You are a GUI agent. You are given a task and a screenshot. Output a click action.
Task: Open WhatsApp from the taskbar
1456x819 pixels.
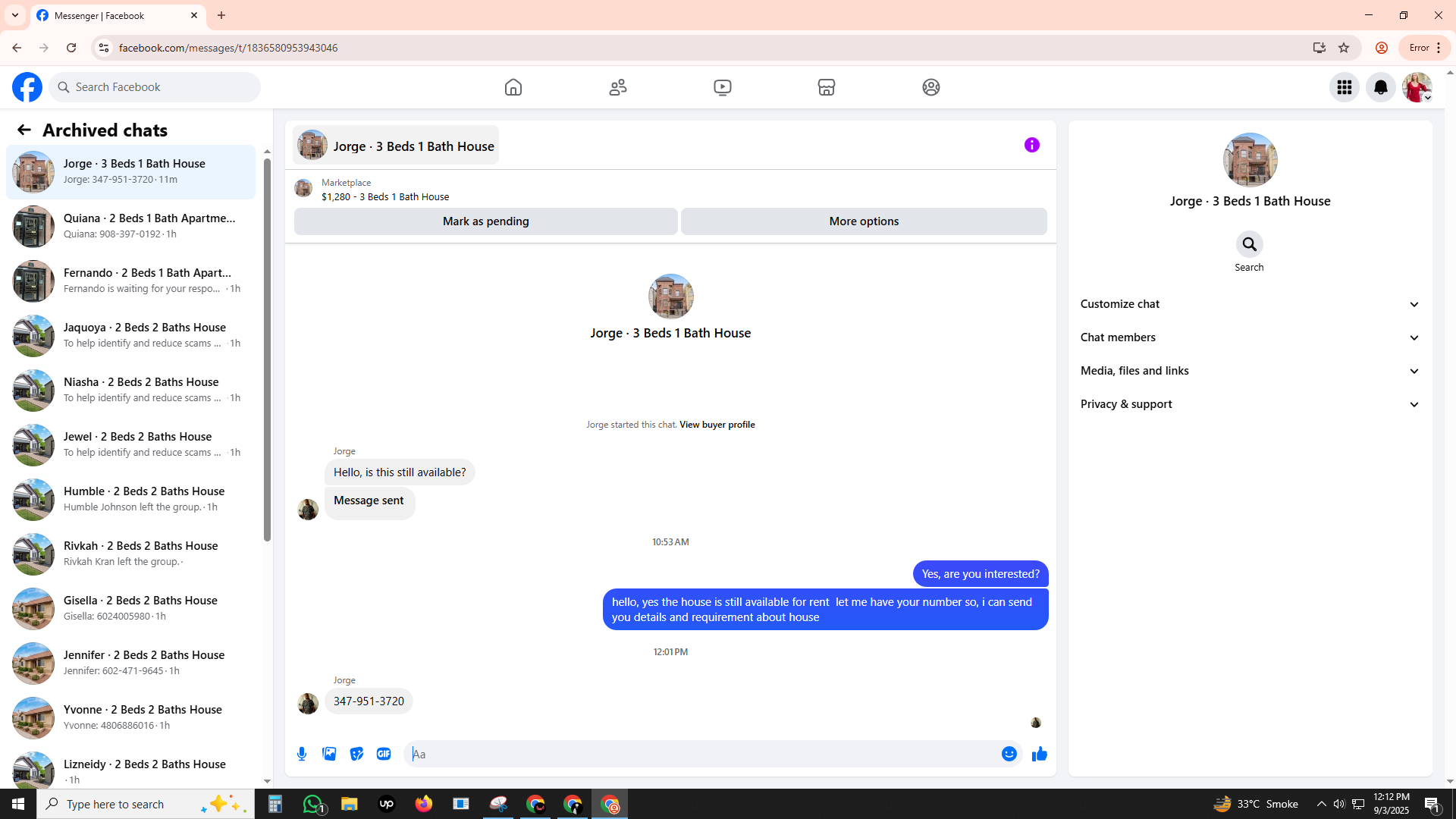313,804
